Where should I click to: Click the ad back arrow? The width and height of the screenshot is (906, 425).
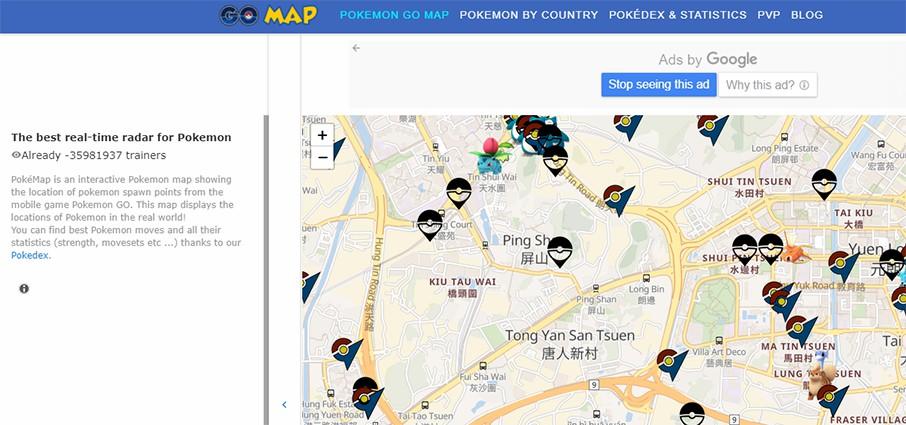(356, 48)
